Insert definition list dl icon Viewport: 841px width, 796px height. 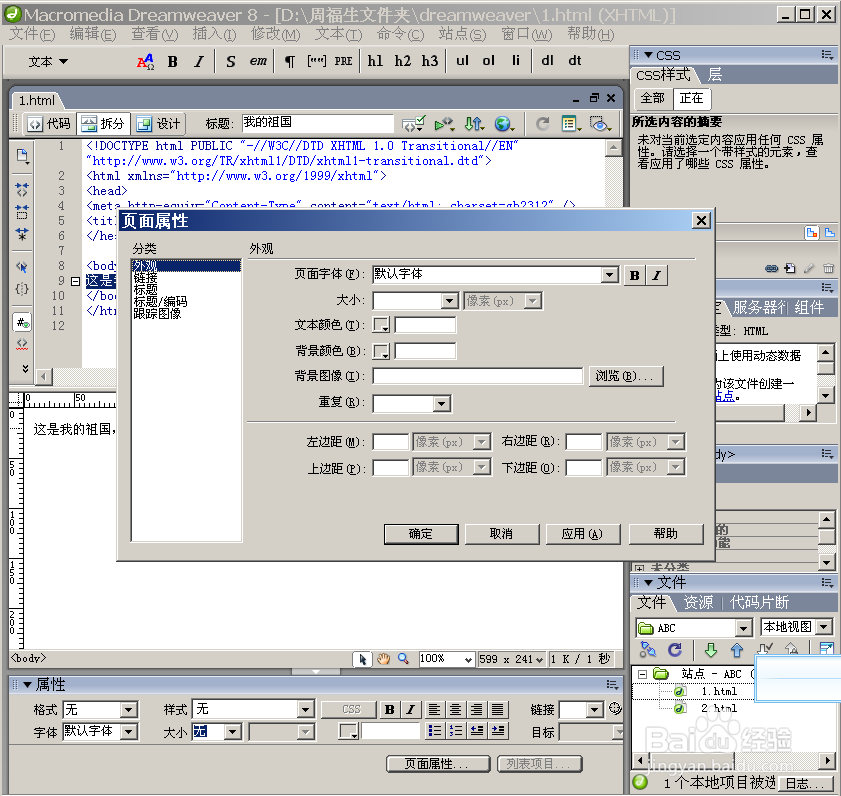pyautogui.click(x=547, y=61)
